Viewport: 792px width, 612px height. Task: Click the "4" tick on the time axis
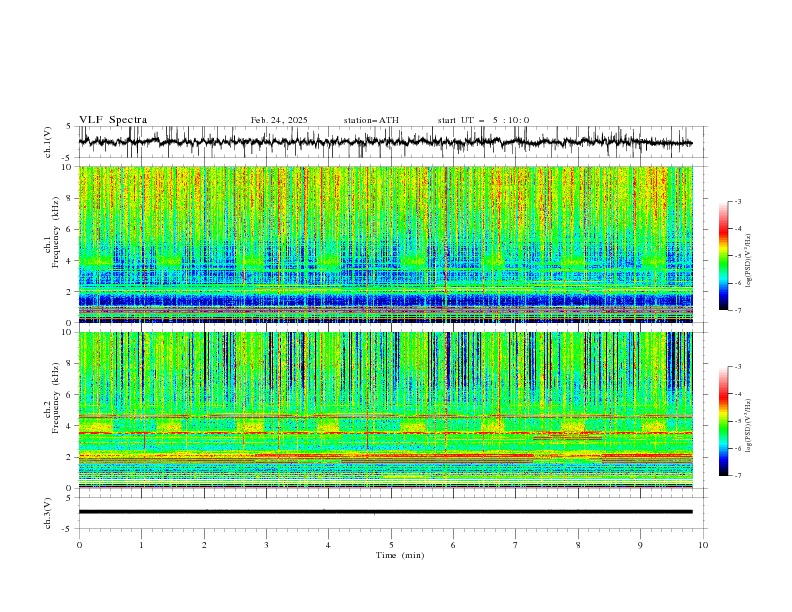[328, 545]
